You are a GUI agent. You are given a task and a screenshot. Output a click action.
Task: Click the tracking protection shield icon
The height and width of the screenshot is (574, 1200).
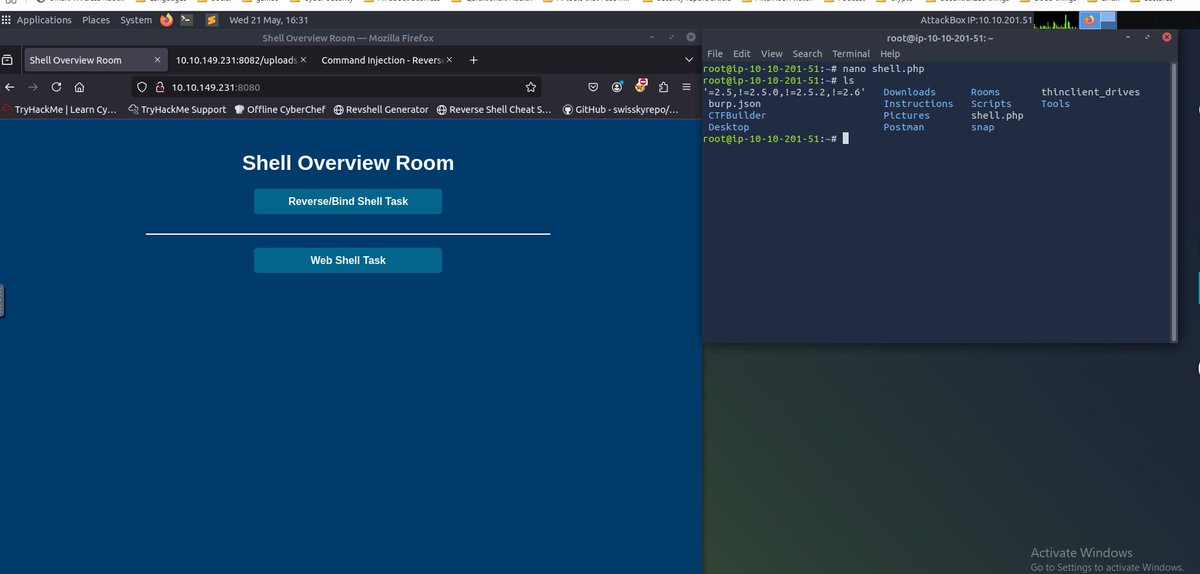click(142, 87)
